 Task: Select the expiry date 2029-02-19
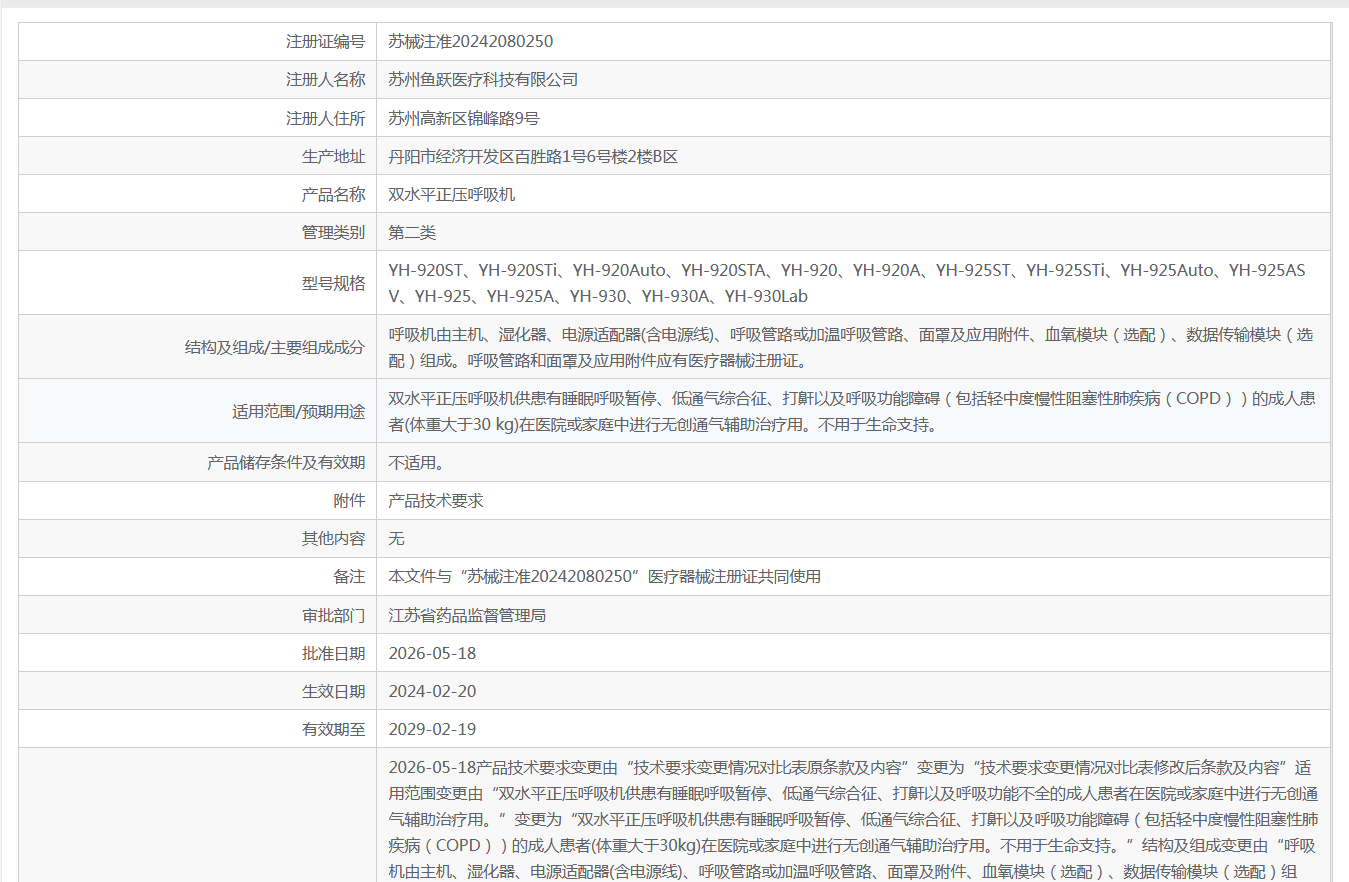(x=432, y=729)
